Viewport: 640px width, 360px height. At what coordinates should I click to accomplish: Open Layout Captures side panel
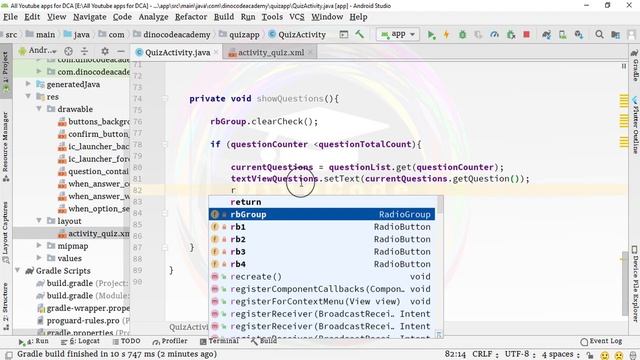click(5, 233)
